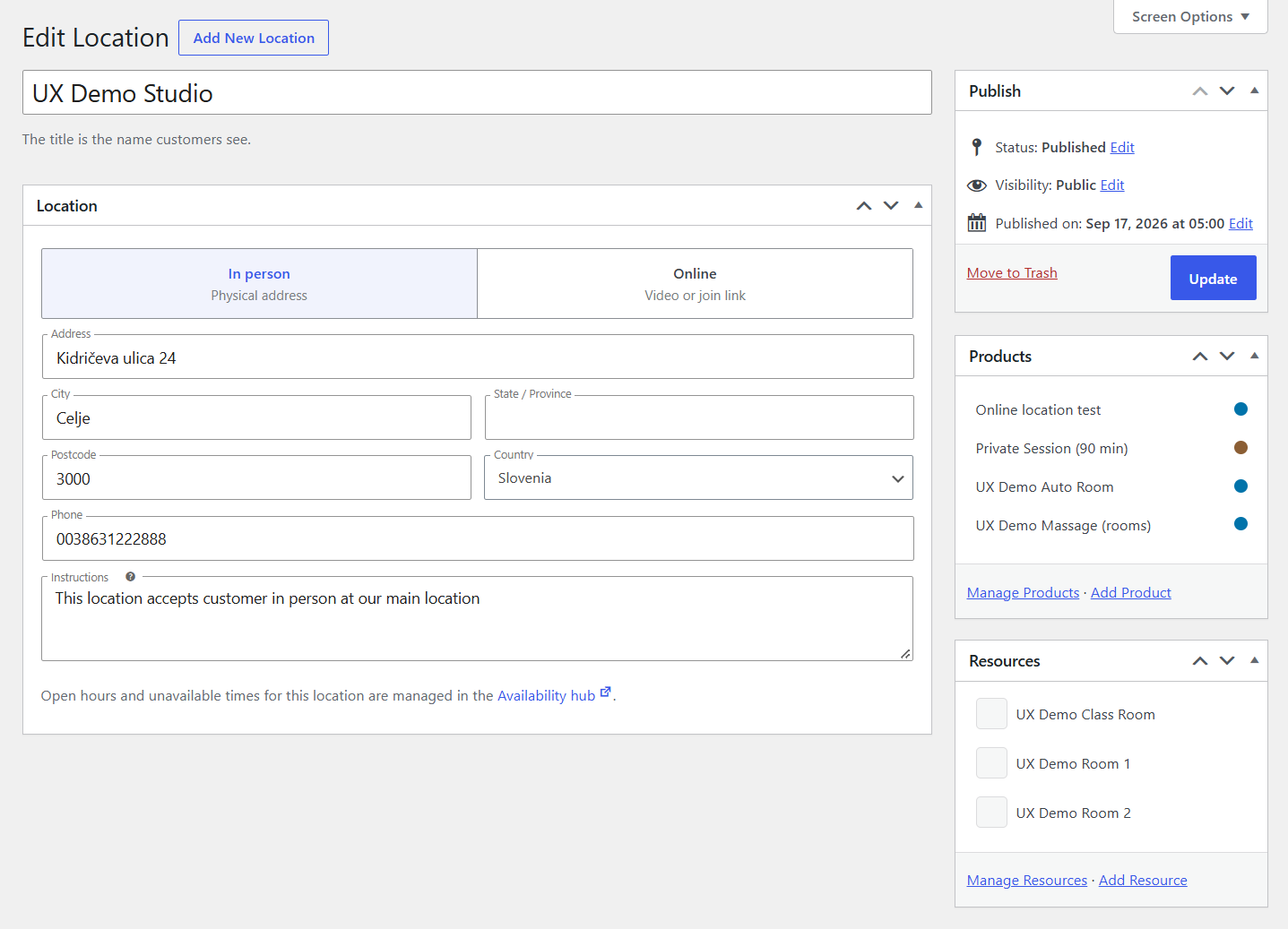
Task: Select the In person location tab
Action: [x=259, y=284]
